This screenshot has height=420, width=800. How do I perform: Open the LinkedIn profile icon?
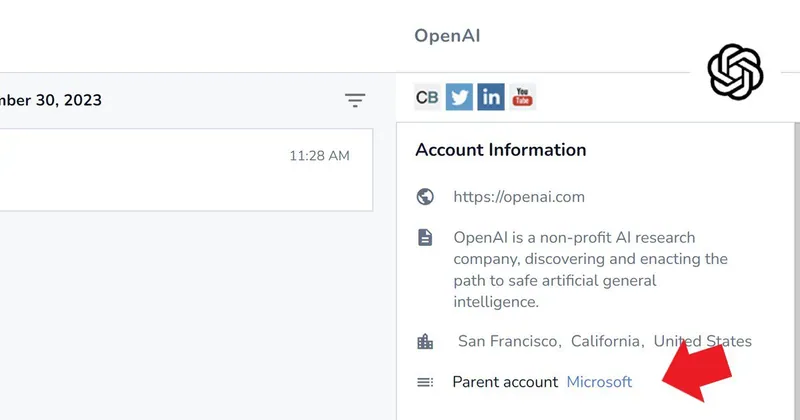(491, 97)
